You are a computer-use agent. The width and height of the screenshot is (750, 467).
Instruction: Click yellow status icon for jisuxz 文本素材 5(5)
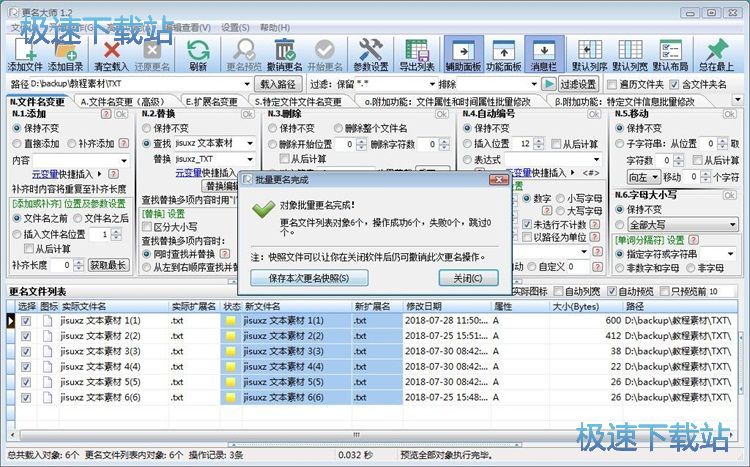(231, 382)
